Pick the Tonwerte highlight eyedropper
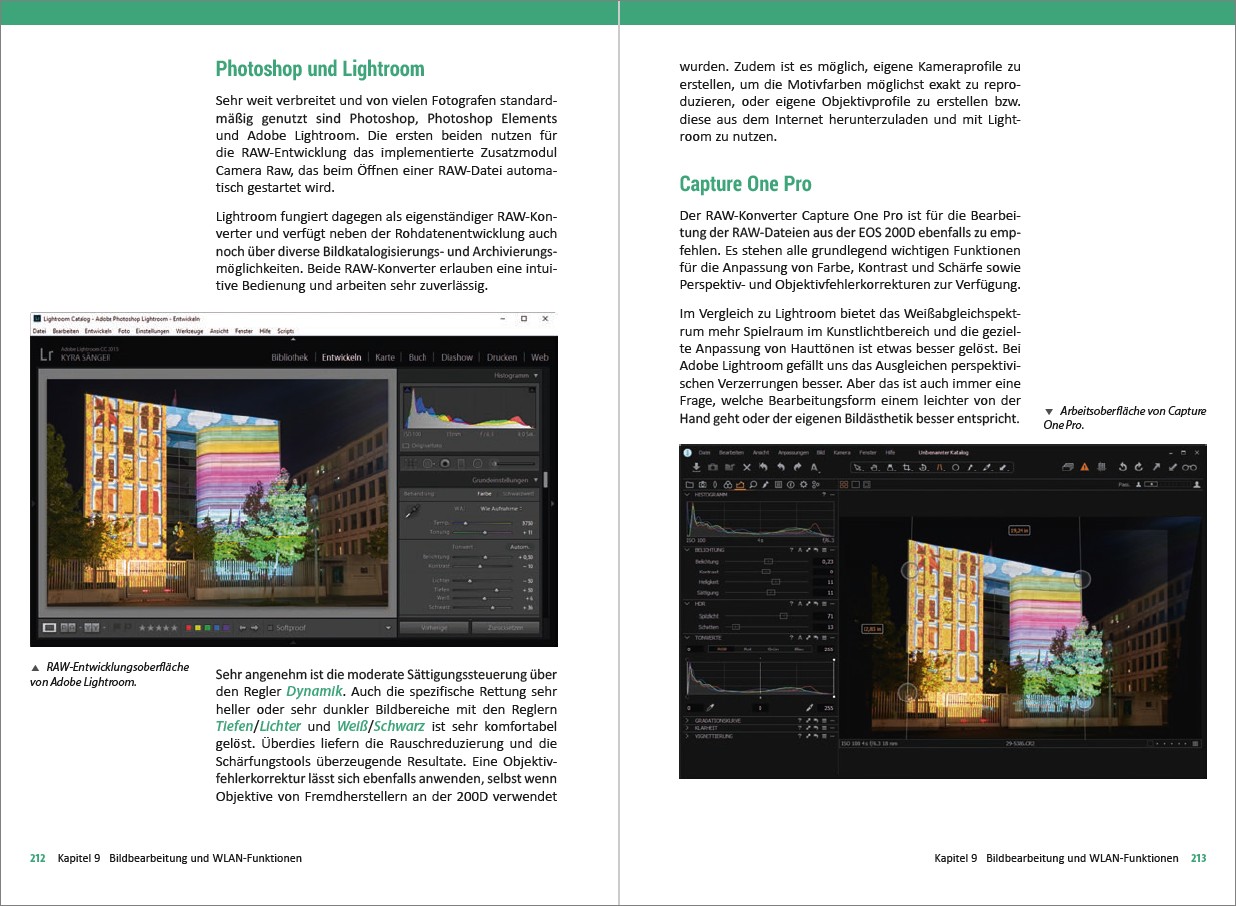1236x906 pixels. pyautogui.click(x=810, y=708)
